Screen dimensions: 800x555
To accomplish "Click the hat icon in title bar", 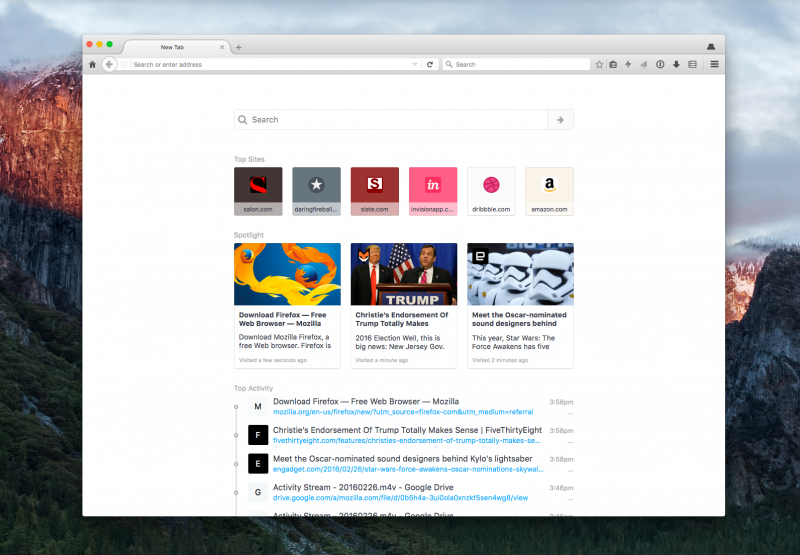I will 711,46.
